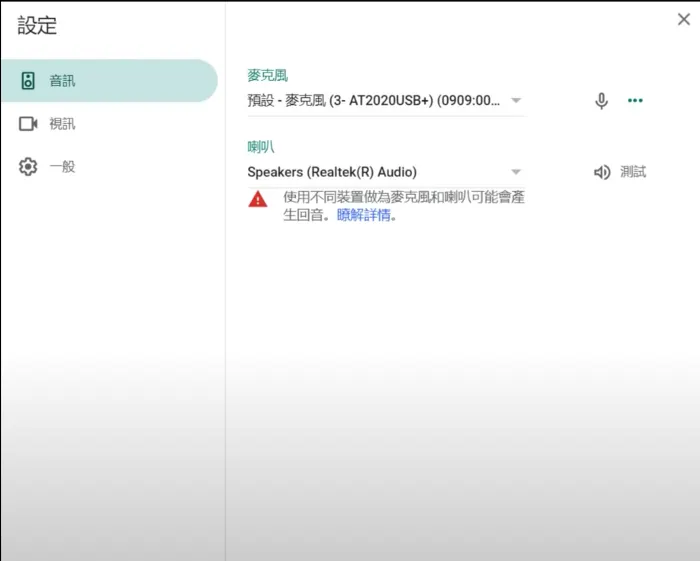The width and height of the screenshot is (700, 561).
Task: Click the microphone level icon
Action: [601, 101]
